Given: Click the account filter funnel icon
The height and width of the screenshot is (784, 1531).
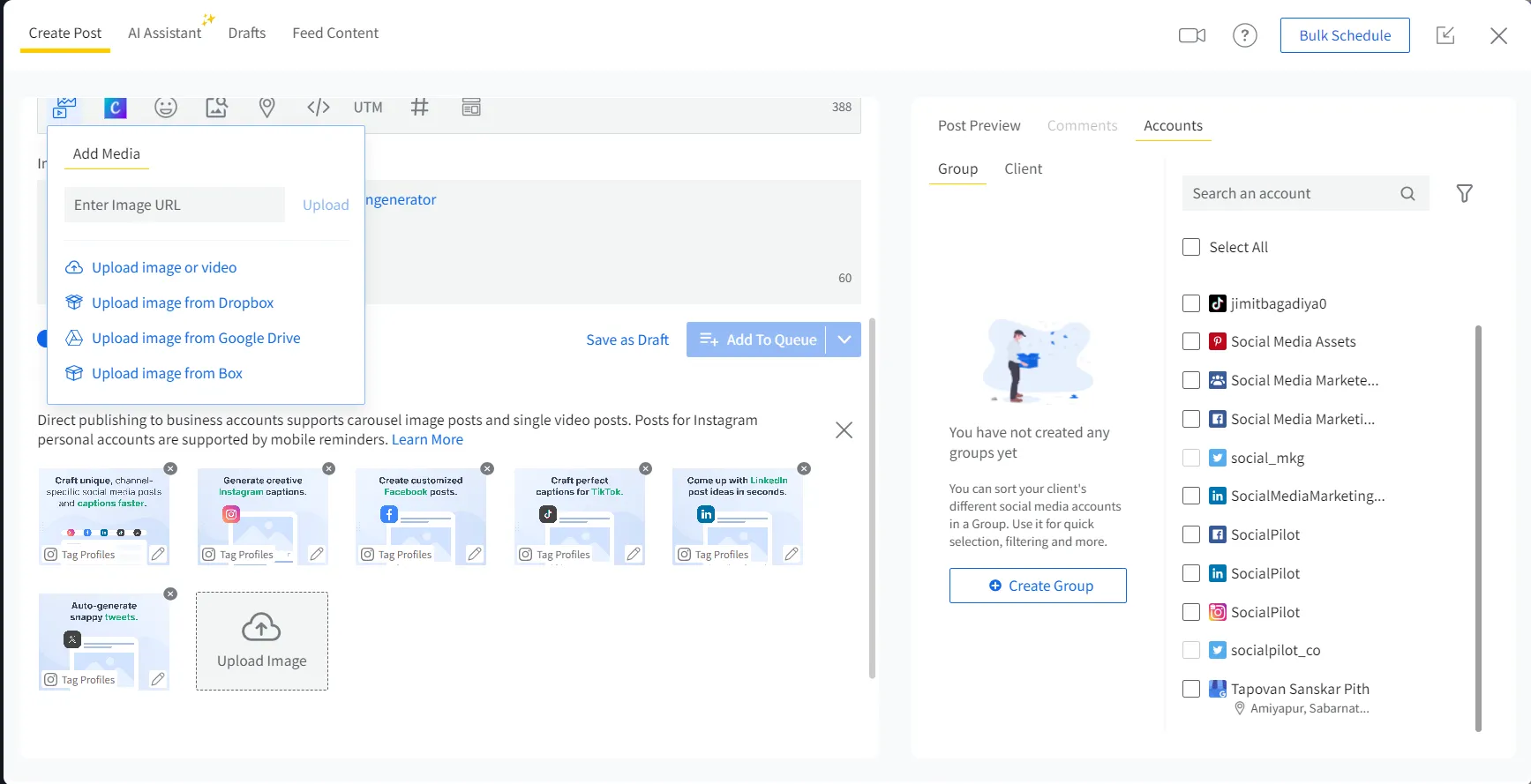Looking at the screenshot, I should click(x=1464, y=193).
